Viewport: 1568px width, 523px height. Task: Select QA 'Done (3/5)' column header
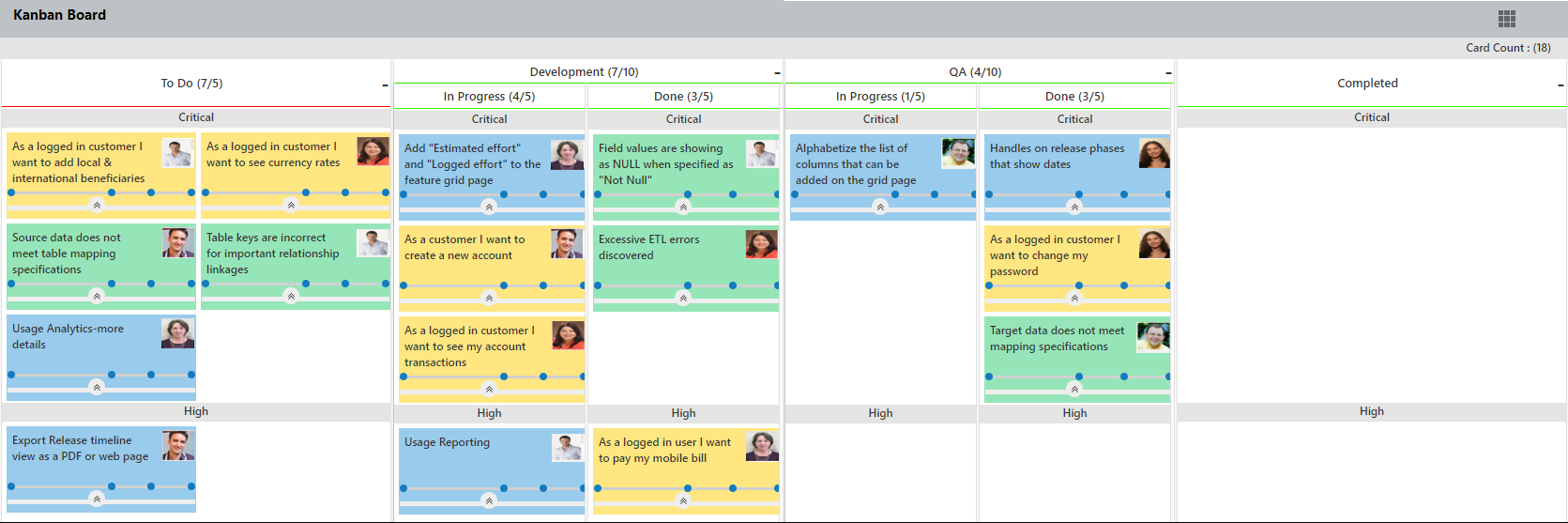(1074, 97)
